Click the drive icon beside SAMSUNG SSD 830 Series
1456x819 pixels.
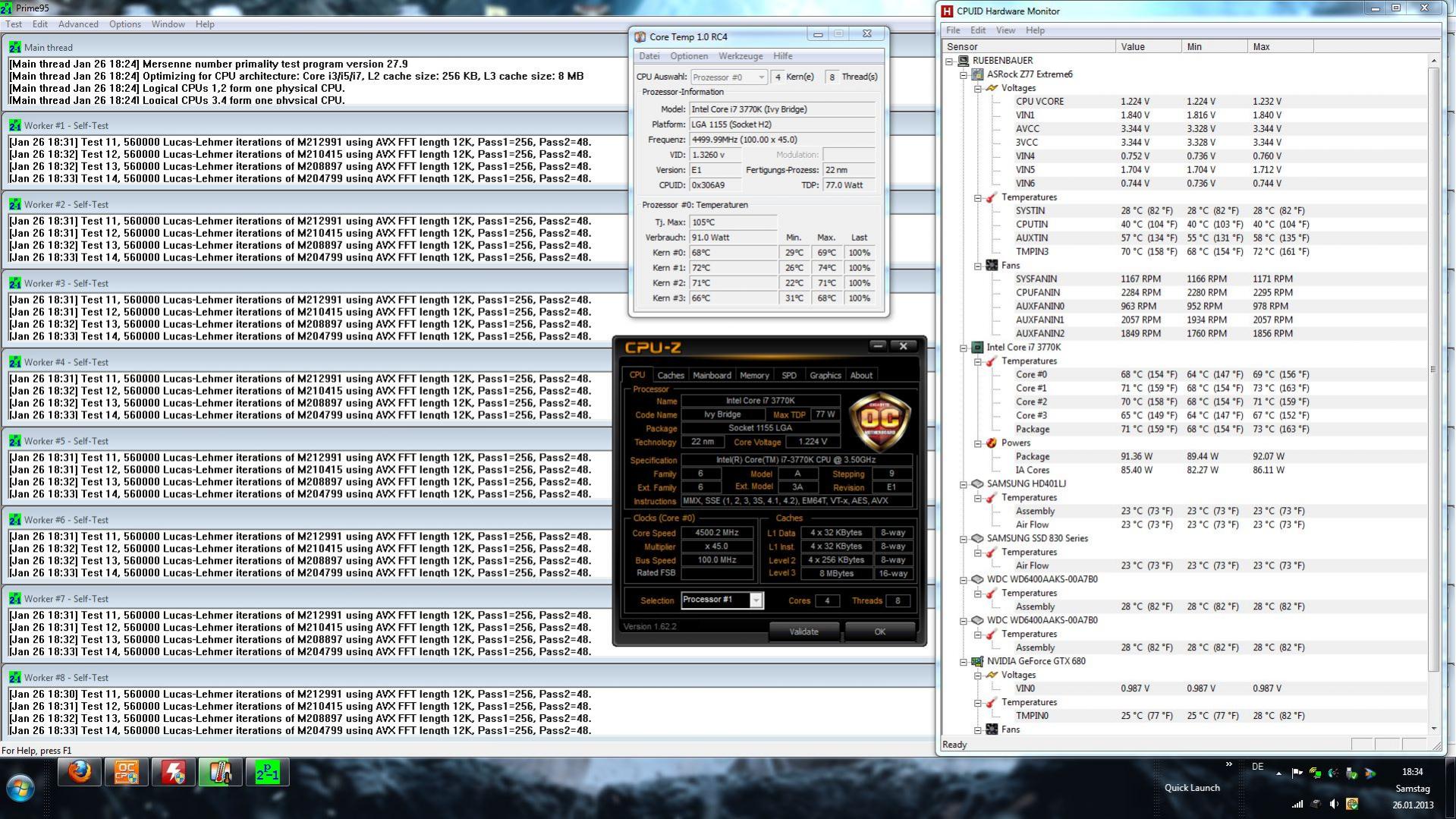tap(977, 538)
